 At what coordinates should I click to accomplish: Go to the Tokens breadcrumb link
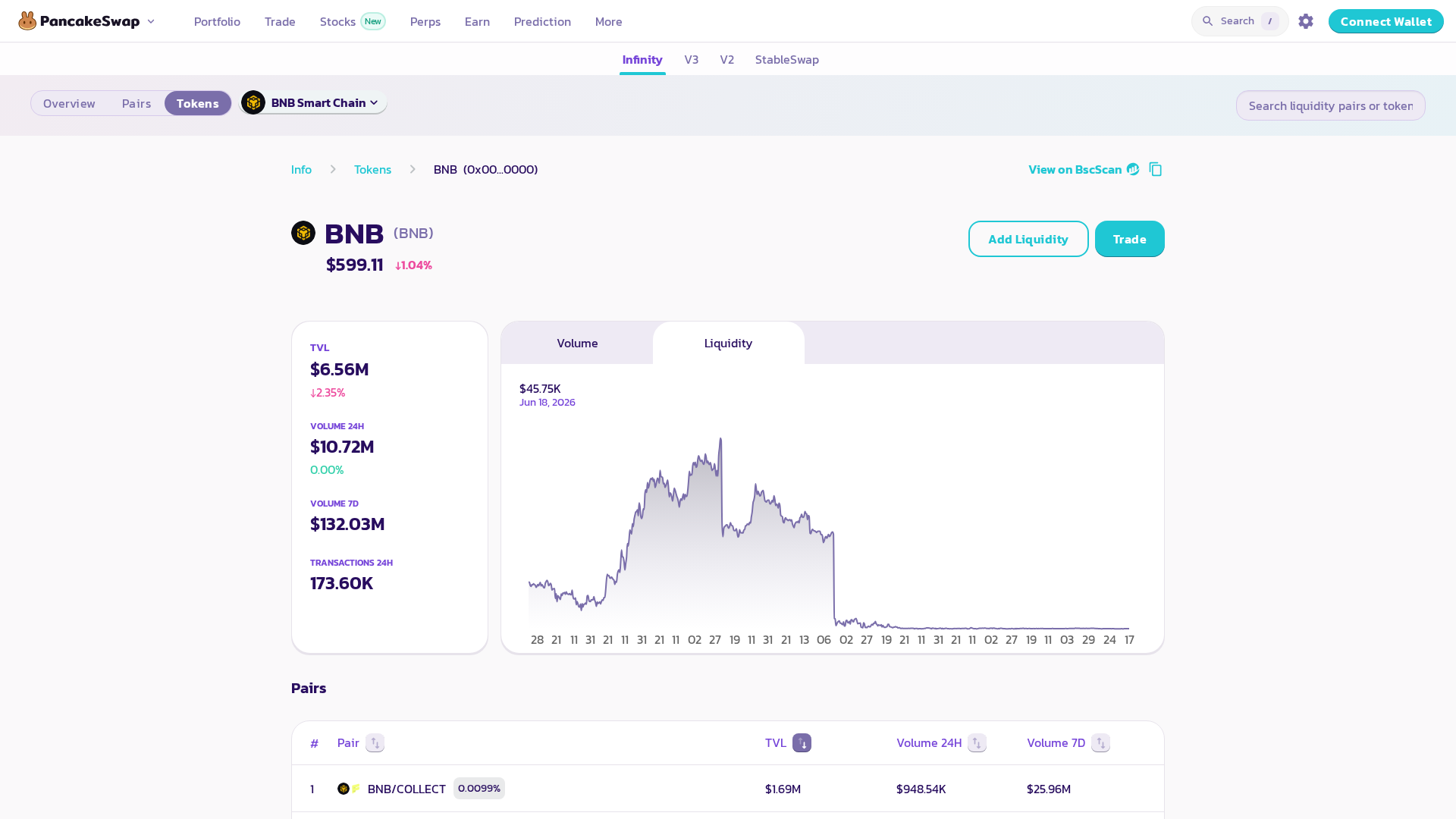(x=372, y=169)
